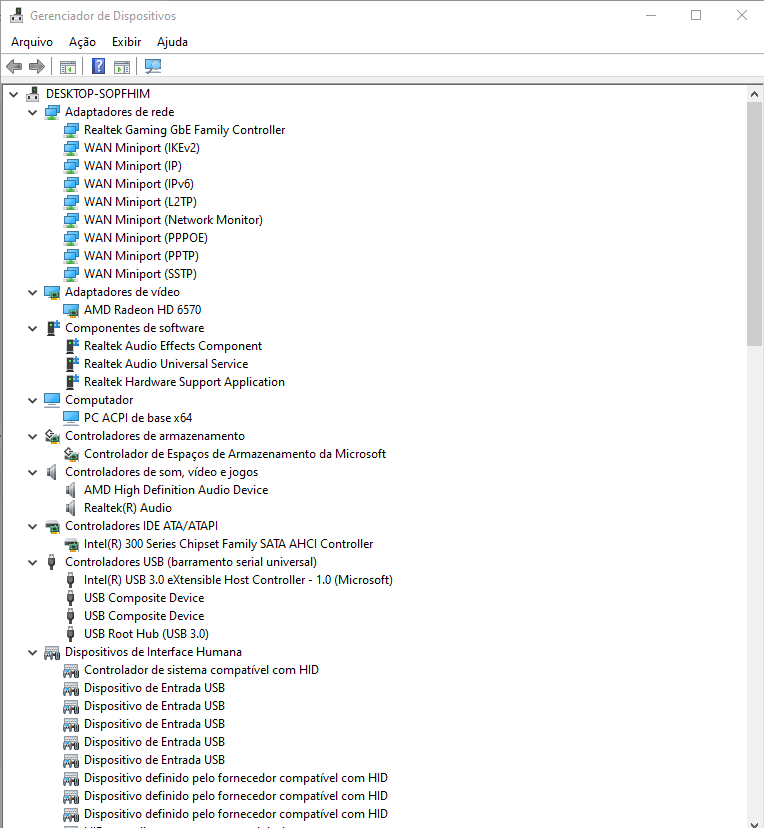Click the Forward arrow toolbar icon
Screen dimensions: 764x828
coord(37,67)
